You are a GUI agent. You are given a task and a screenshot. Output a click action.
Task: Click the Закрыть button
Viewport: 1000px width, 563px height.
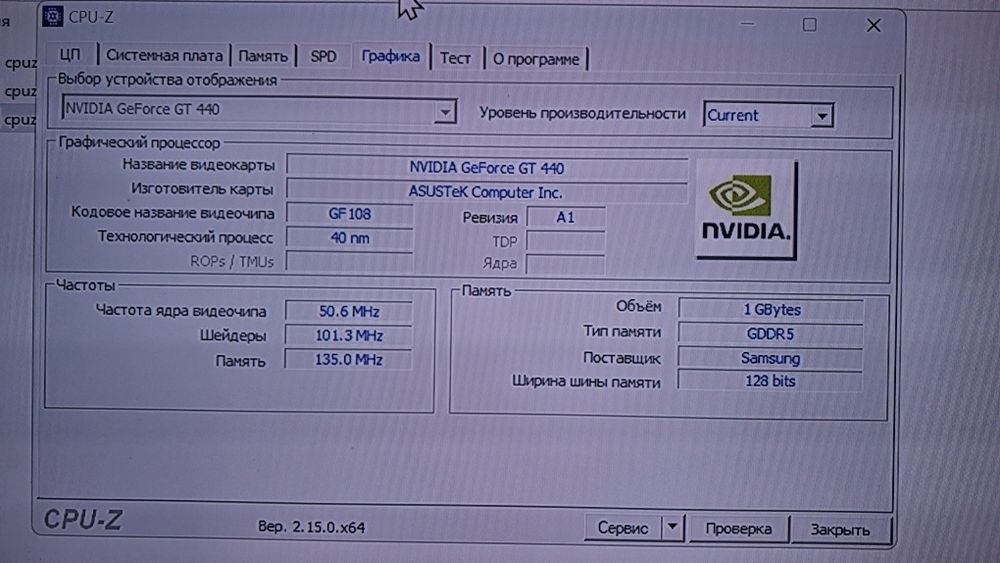coord(840,530)
